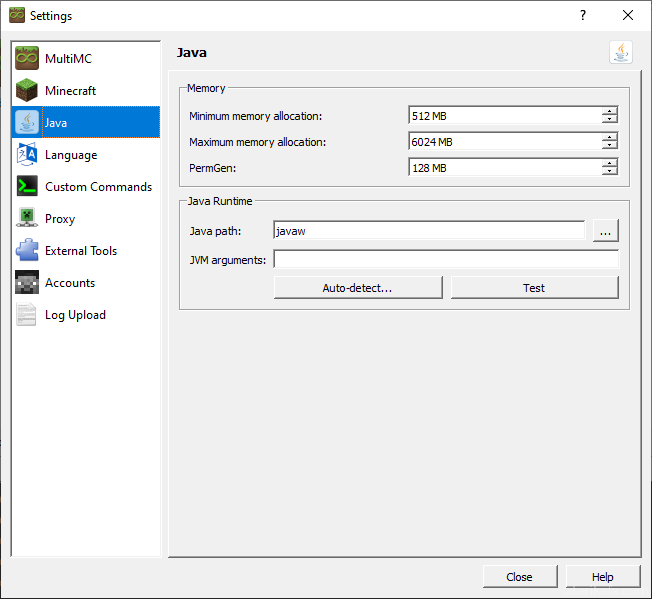The height and width of the screenshot is (599, 652).
Task: Open the External Tools page
Action: tap(86, 250)
